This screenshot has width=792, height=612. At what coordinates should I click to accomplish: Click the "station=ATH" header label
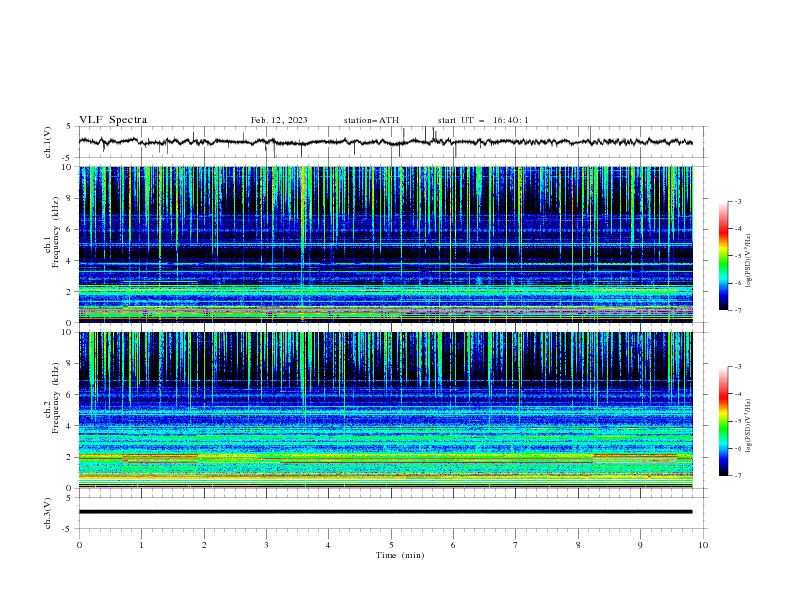(x=371, y=120)
